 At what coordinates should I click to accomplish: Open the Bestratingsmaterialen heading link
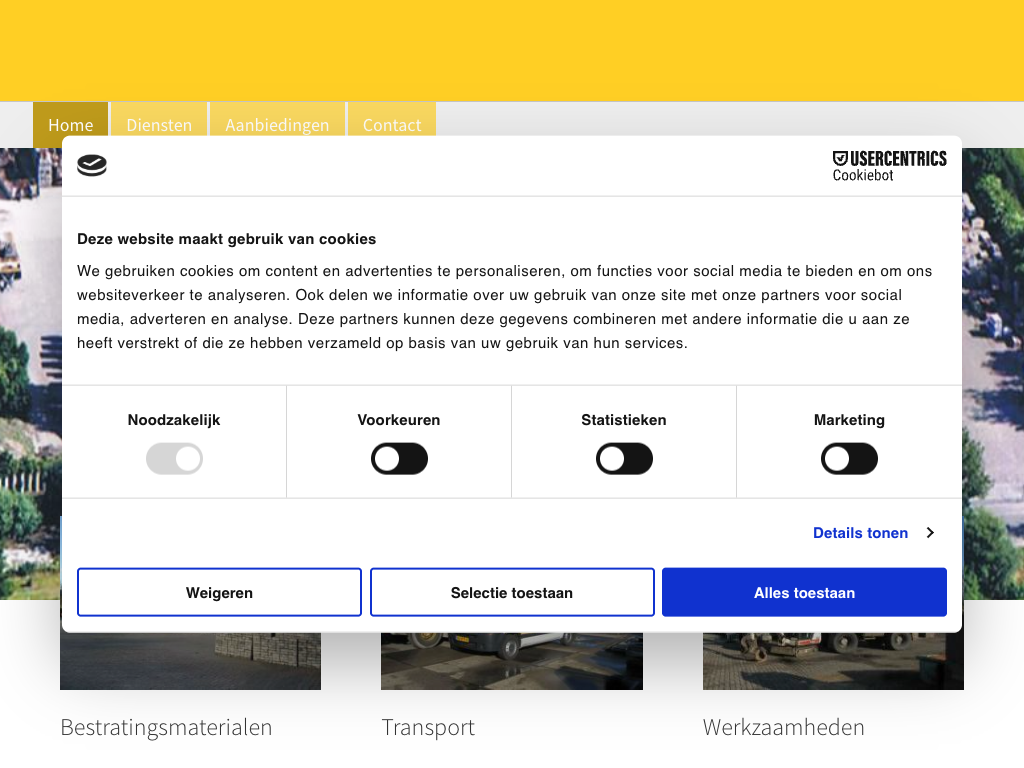166,727
